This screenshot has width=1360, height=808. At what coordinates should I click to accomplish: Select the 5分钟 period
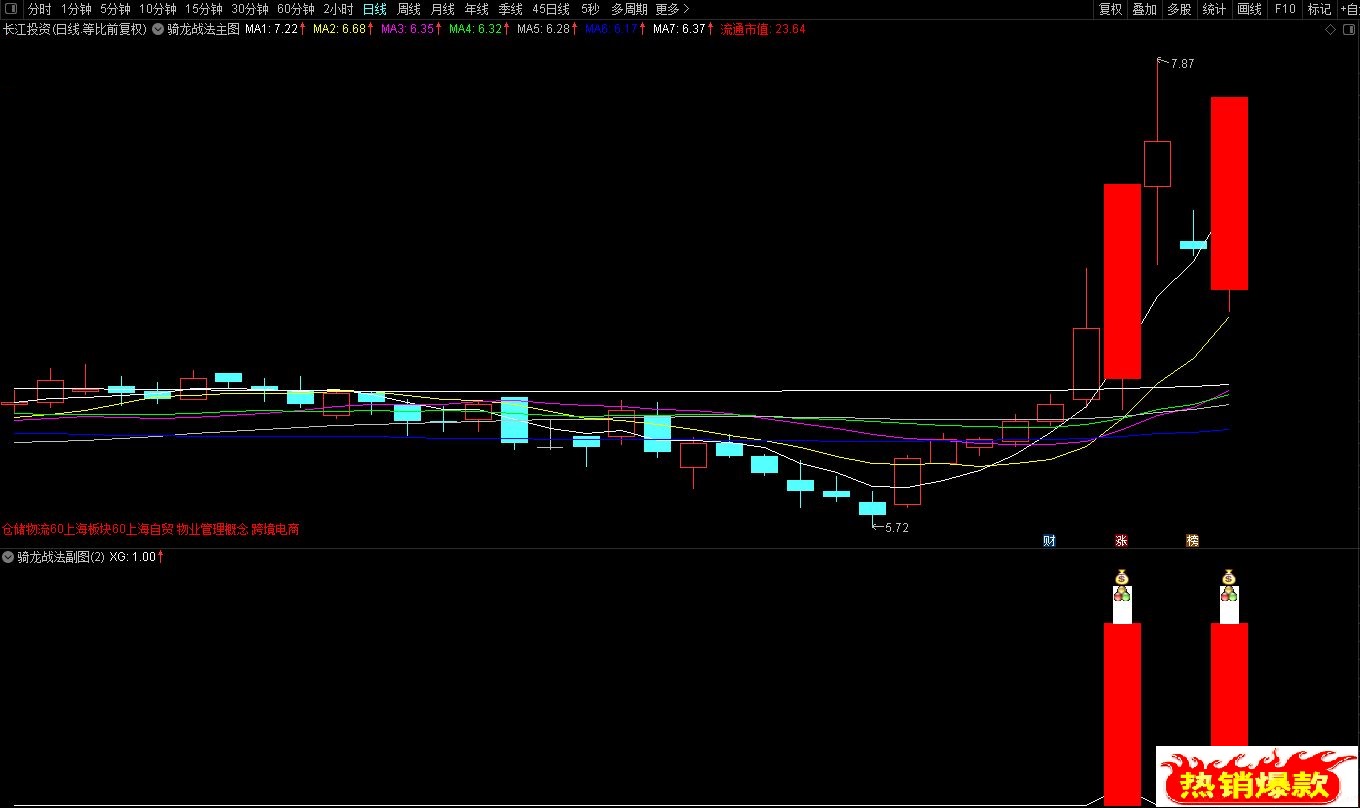(115, 9)
